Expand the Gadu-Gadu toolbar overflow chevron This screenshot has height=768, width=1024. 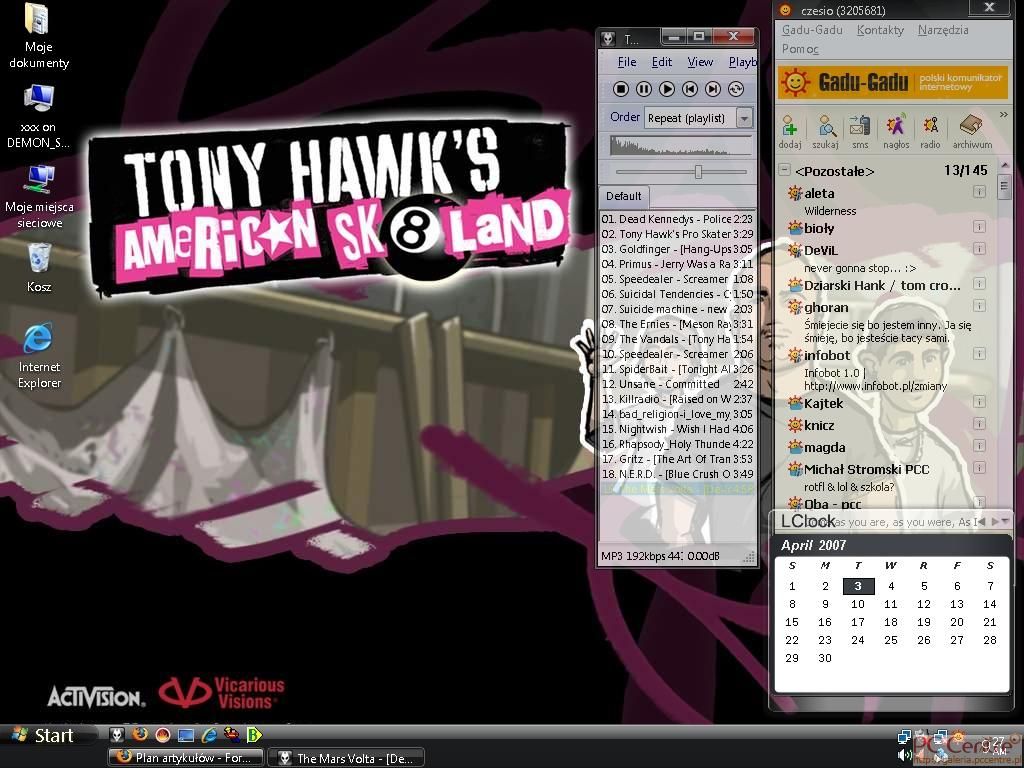[x=1003, y=116]
